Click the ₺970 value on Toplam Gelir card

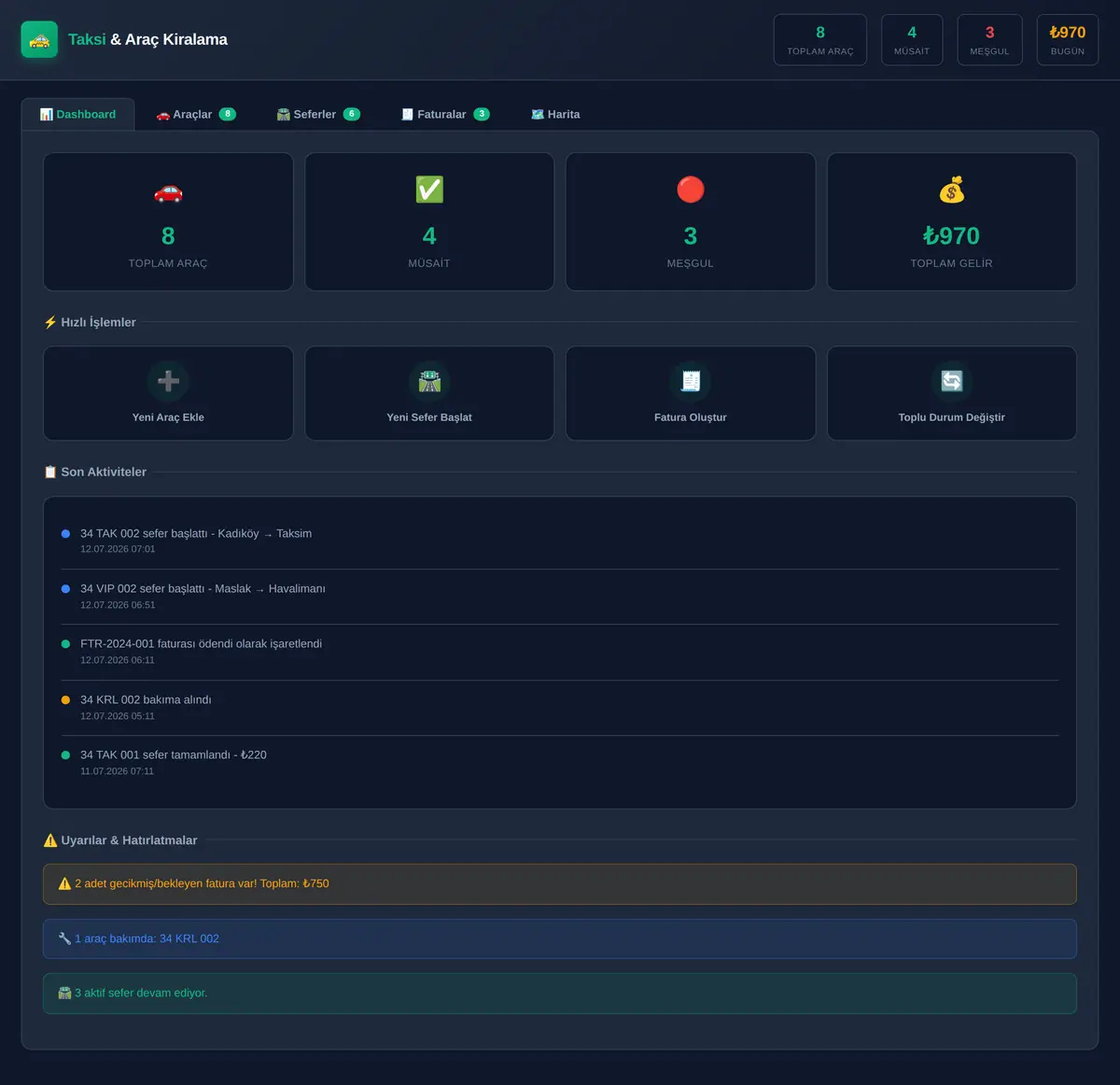click(952, 236)
